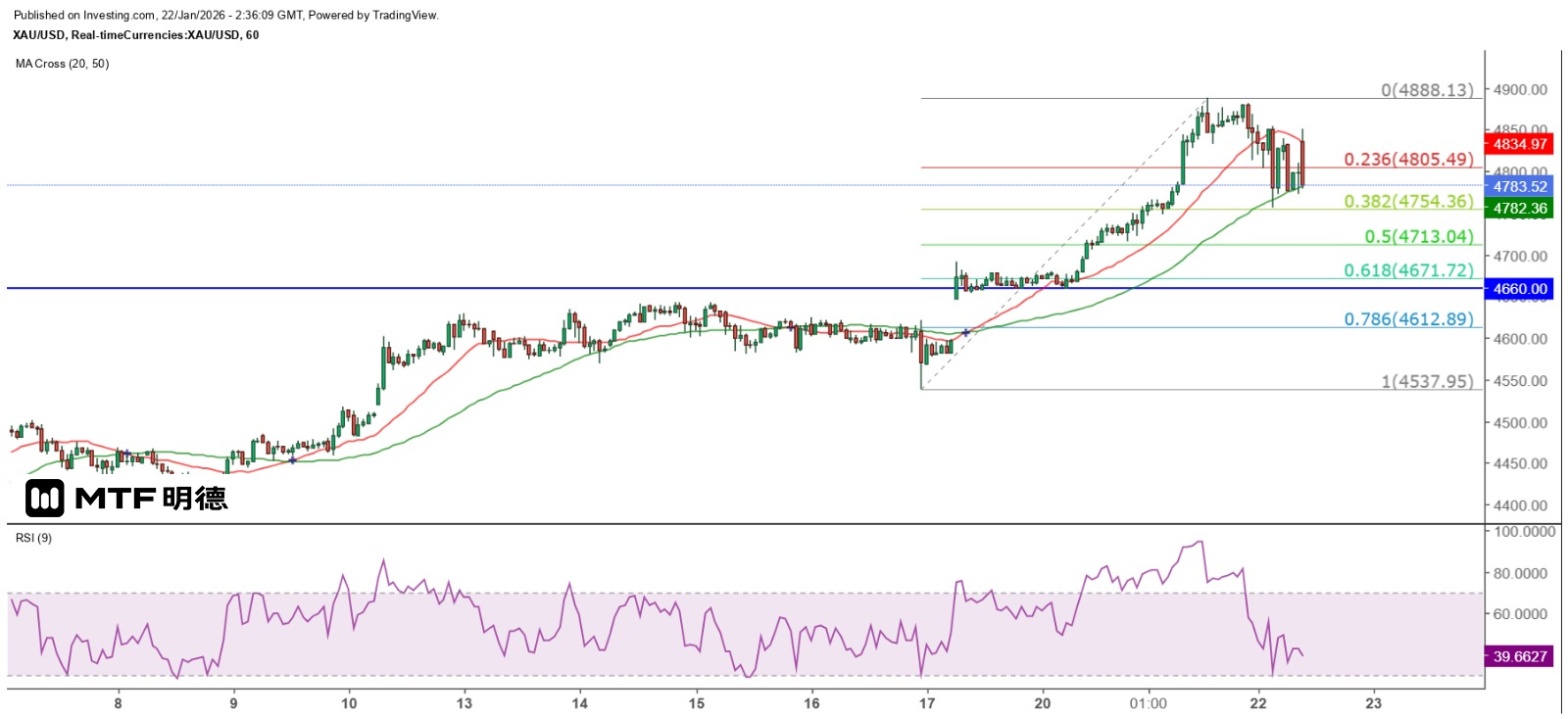Select the blue 4783.52 current price tag
This screenshot has height=719, width=1568.
tap(1519, 186)
